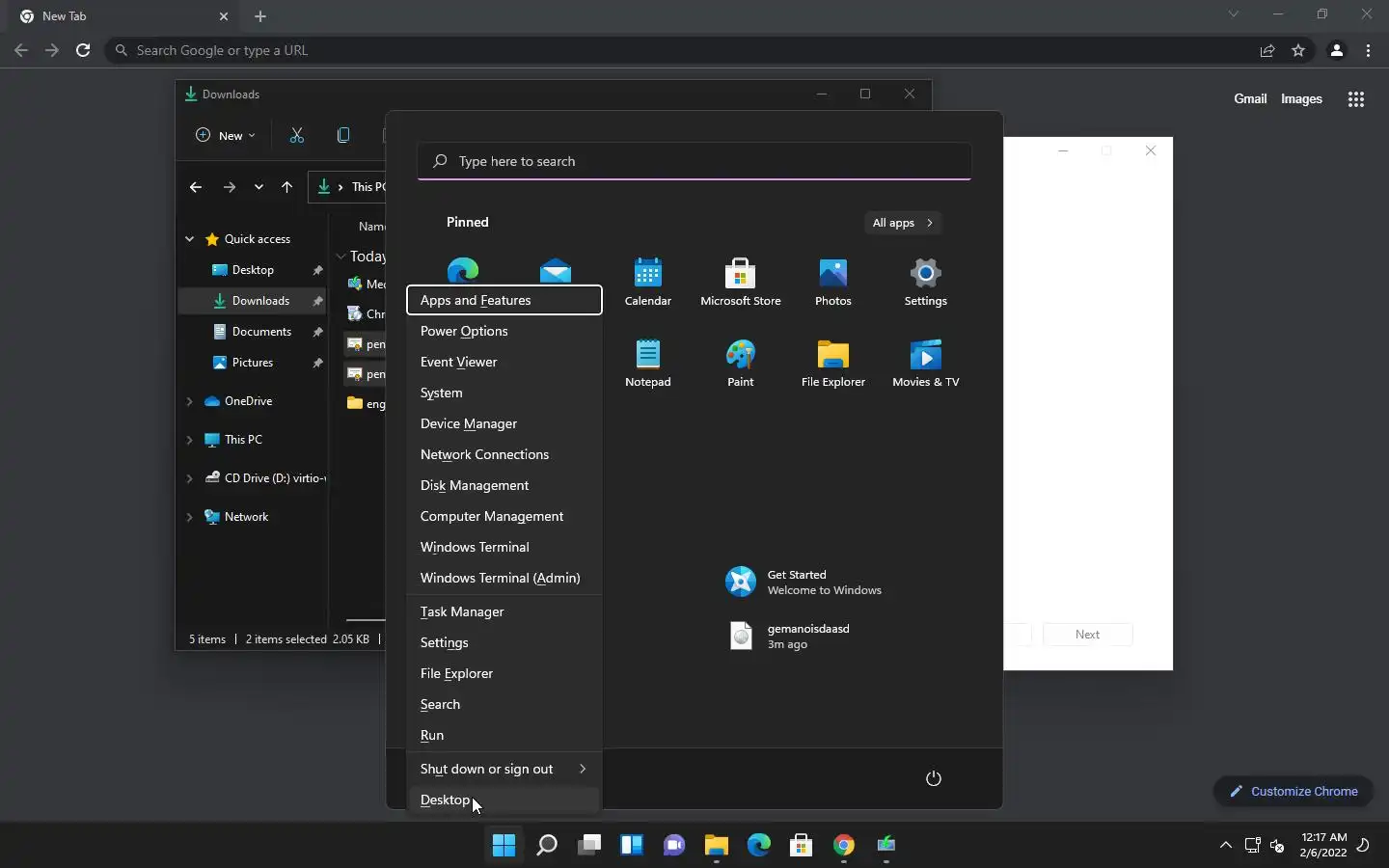Select Apps and Features menu entry
Viewport: 1389px width, 868px height.
[x=504, y=300]
